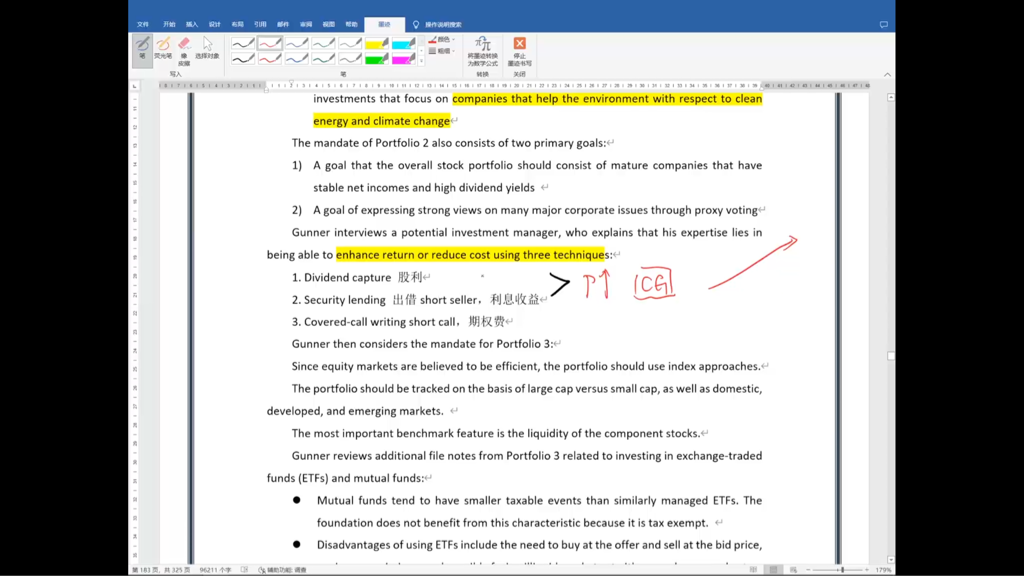The height and width of the screenshot is (576, 1024).
Task: Open the Mailings (邮件) tab
Action: (x=283, y=24)
